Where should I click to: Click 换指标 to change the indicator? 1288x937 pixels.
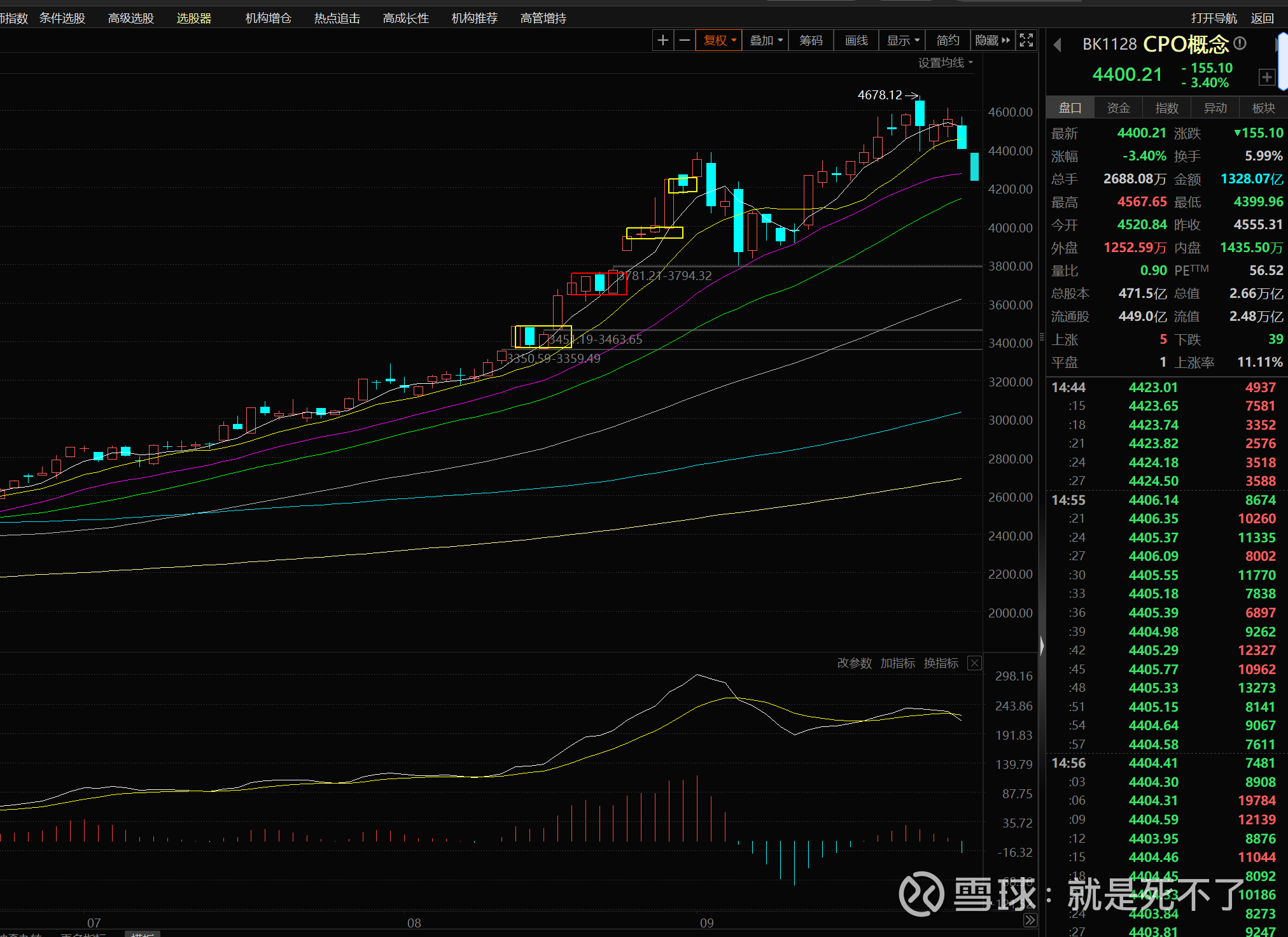941,663
